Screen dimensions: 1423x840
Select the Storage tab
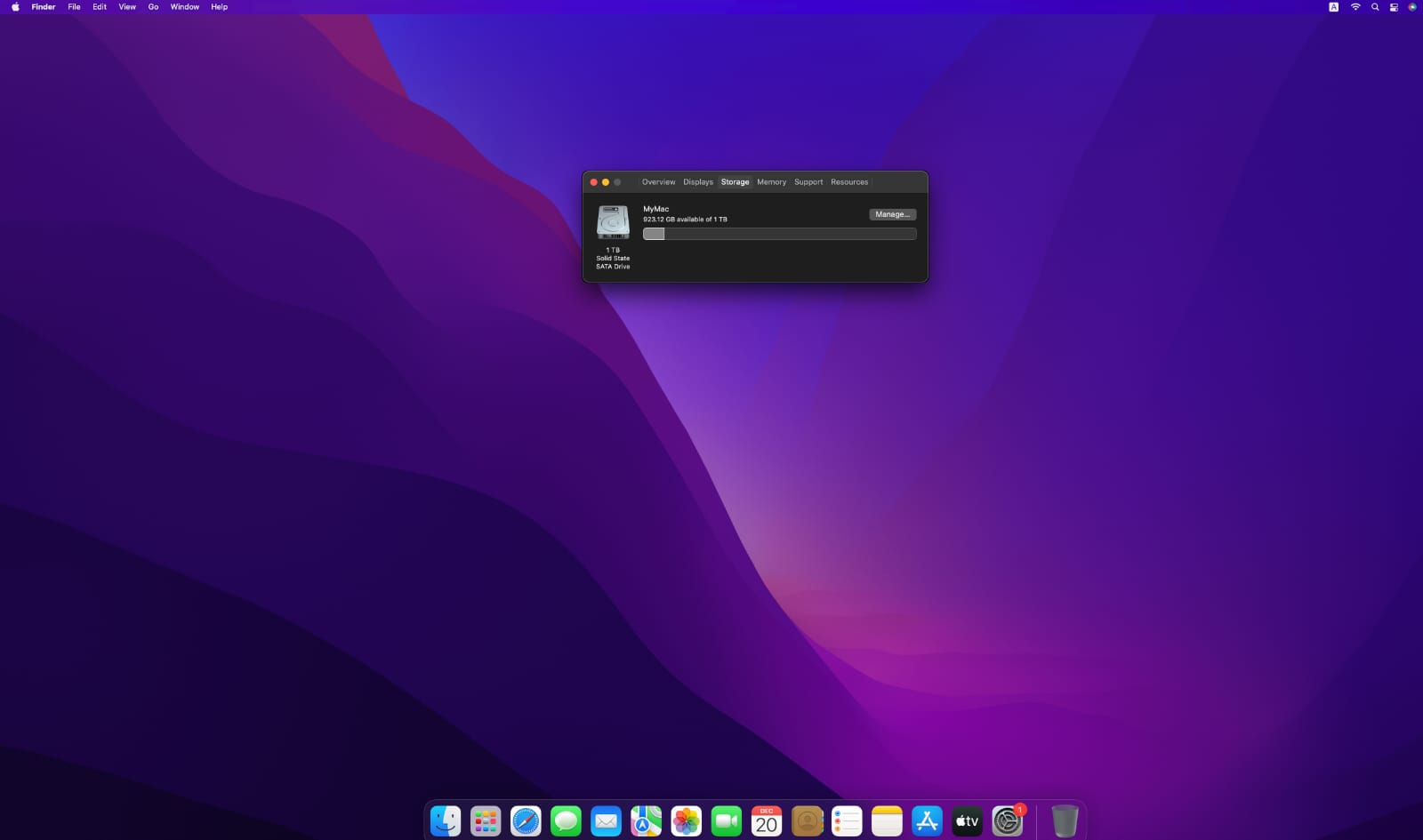735,182
